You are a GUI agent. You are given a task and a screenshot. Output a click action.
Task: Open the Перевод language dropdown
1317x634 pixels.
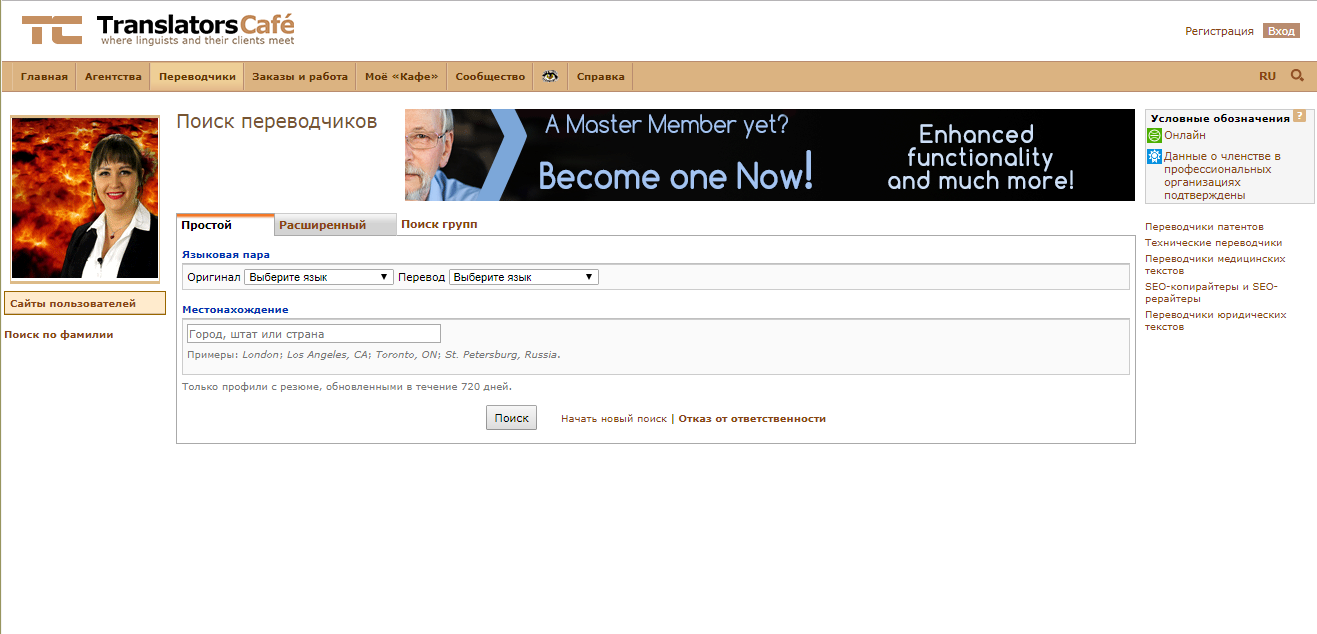click(523, 277)
